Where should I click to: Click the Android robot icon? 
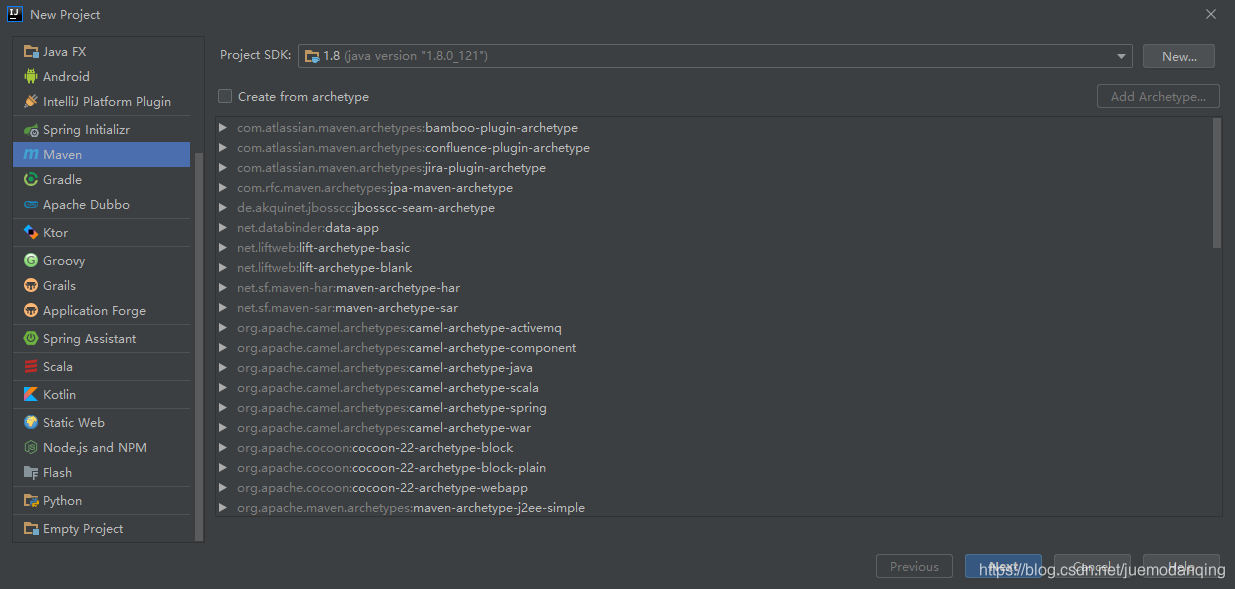coord(31,76)
